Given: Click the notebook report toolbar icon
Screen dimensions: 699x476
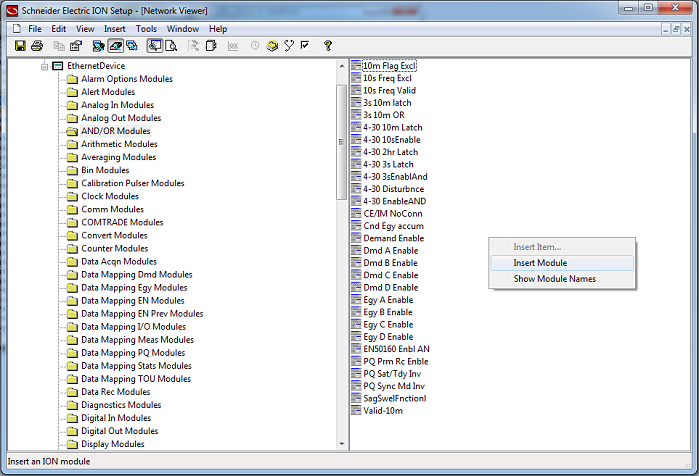Looking at the screenshot, I should coord(211,45).
